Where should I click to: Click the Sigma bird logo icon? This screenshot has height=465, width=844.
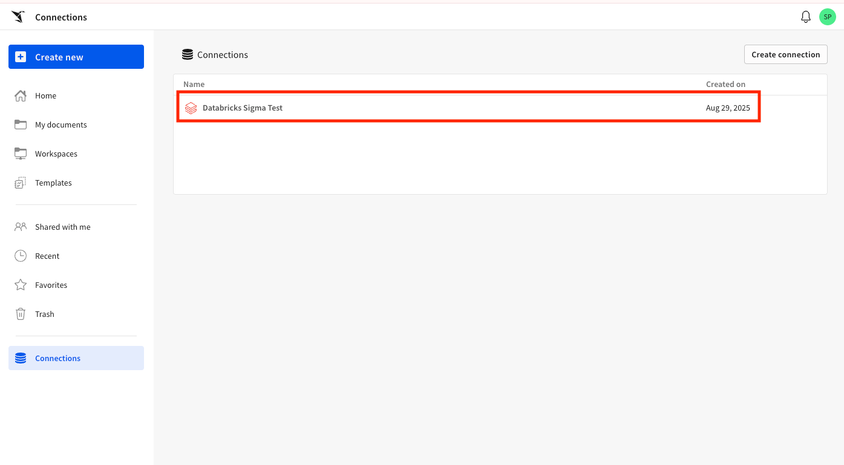tap(17, 17)
